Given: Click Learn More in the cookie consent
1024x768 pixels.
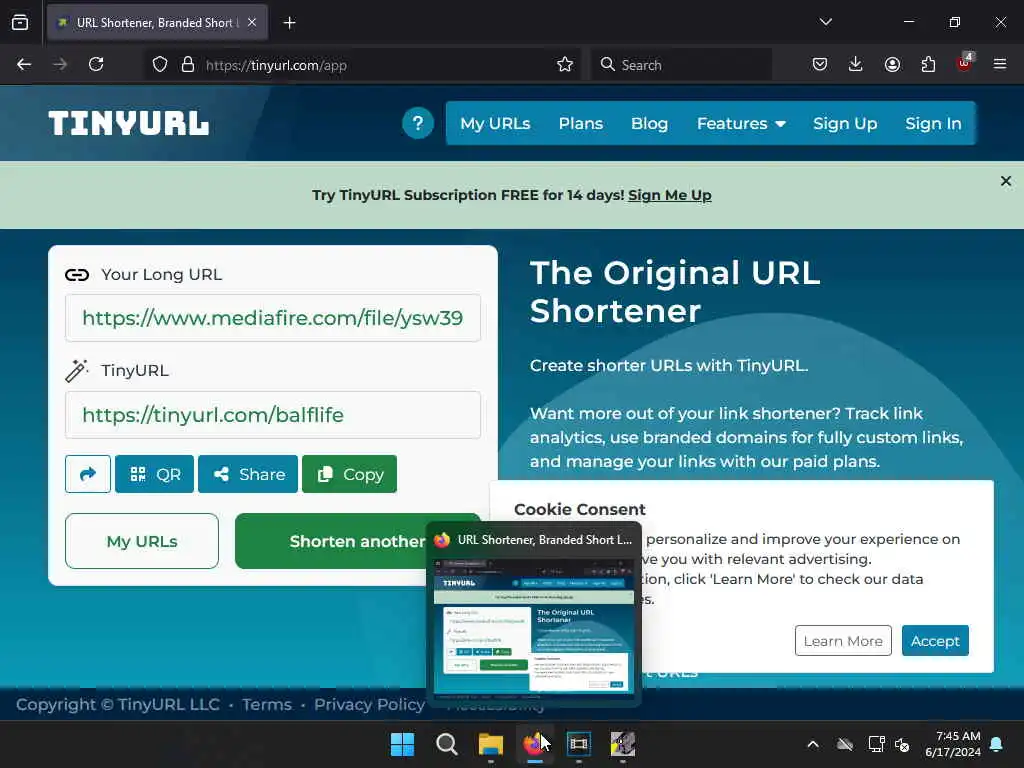Looking at the screenshot, I should (x=843, y=641).
